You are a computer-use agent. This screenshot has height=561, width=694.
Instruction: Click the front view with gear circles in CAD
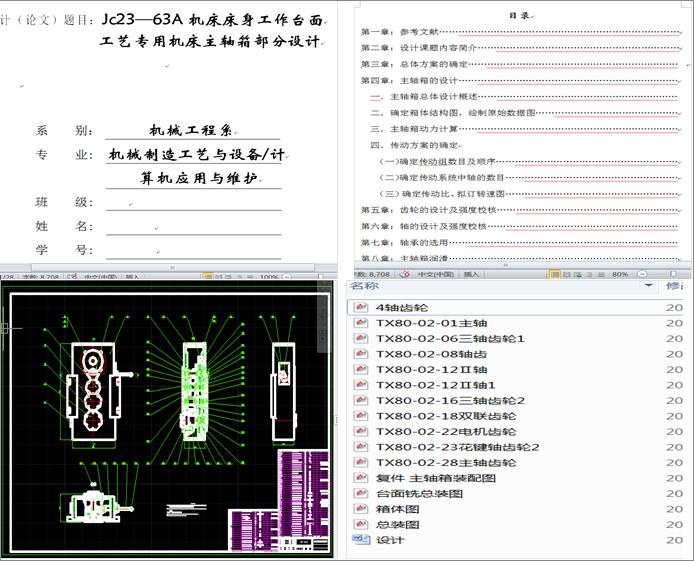(x=94, y=391)
